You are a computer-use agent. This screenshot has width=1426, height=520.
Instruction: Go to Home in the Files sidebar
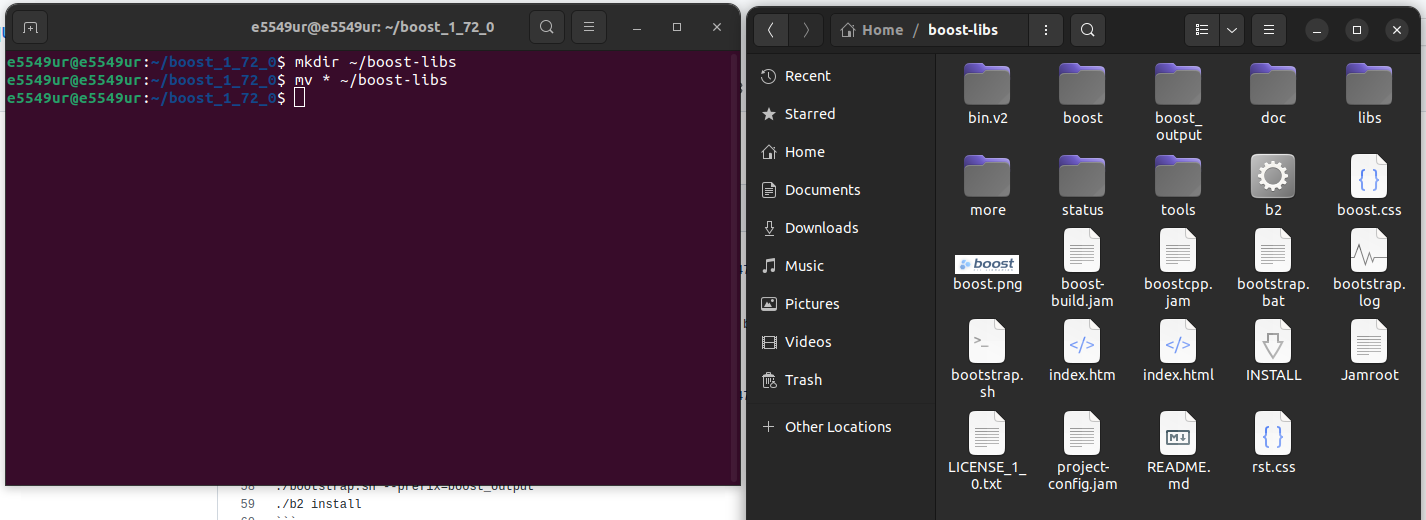(841, 152)
